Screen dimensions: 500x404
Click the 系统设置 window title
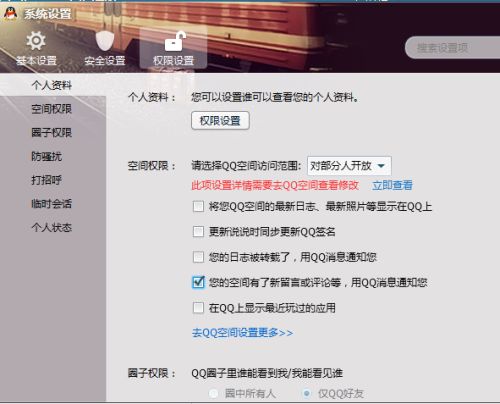click(48, 14)
